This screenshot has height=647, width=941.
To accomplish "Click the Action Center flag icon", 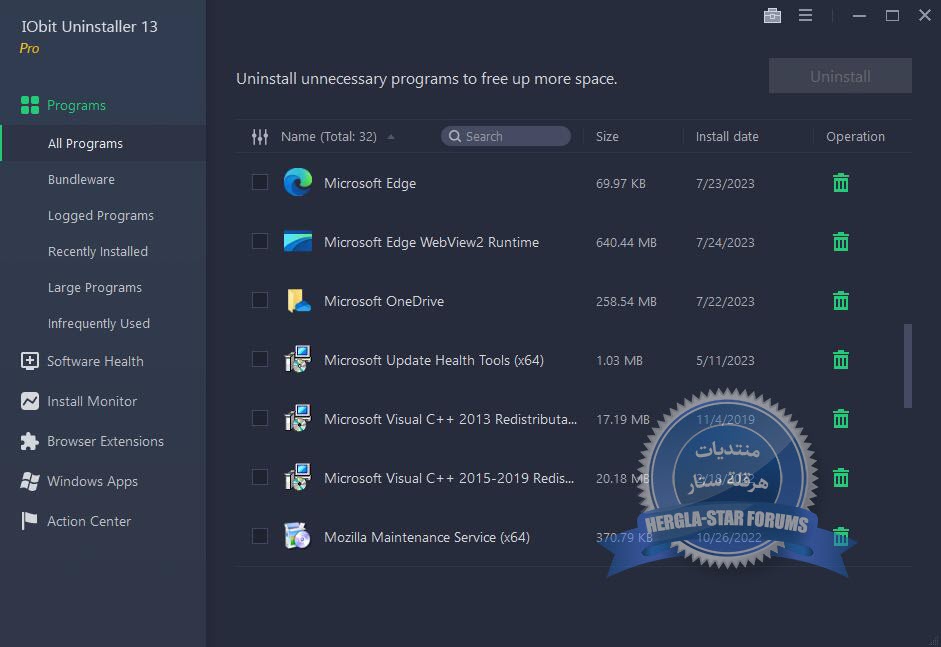I will click(x=29, y=521).
